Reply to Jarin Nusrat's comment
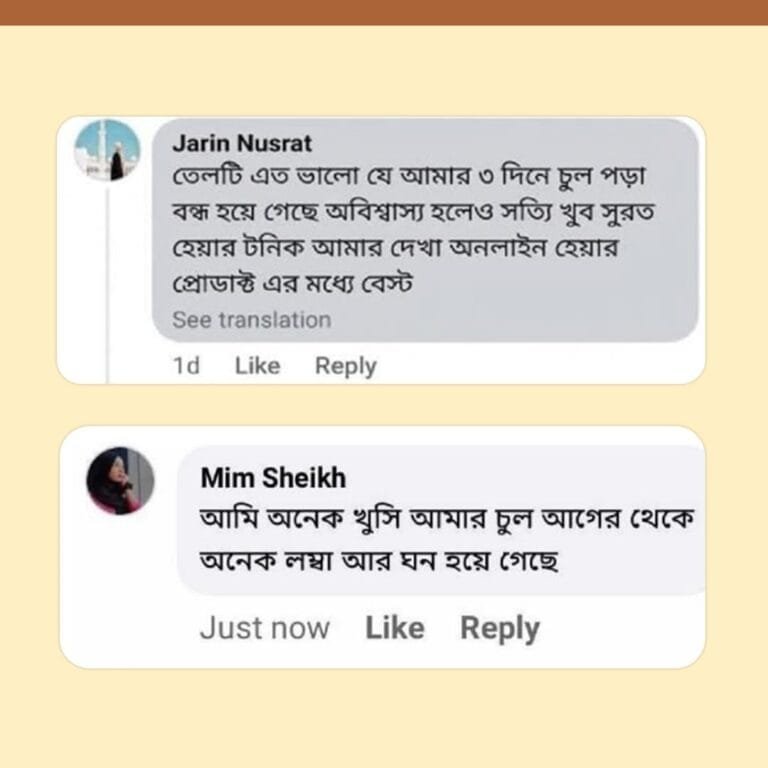Viewport: 768px width, 768px height. tap(345, 367)
